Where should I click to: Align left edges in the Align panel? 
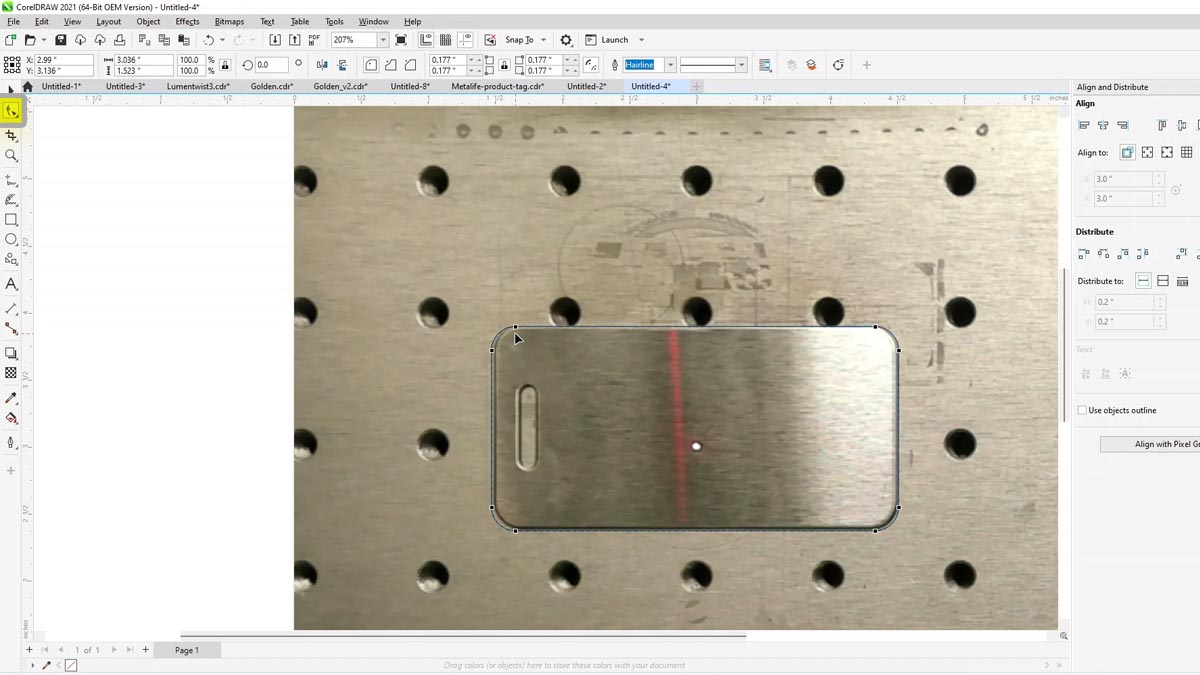pyautogui.click(x=1084, y=125)
